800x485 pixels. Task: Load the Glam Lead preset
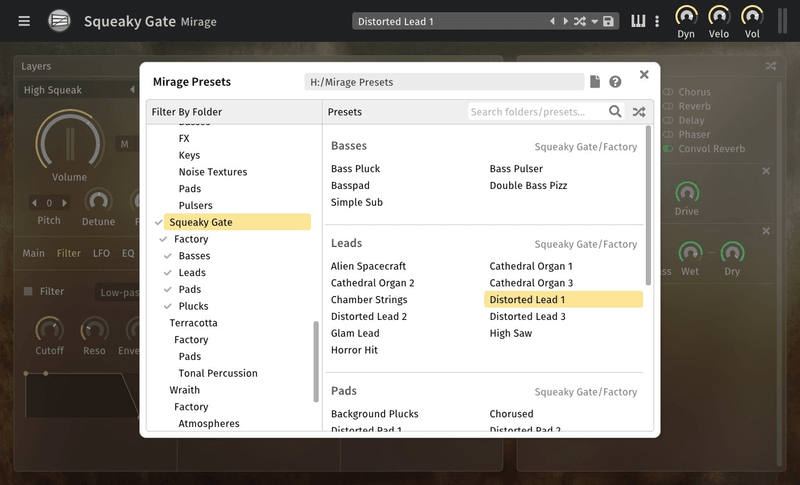pyautogui.click(x=355, y=333)
